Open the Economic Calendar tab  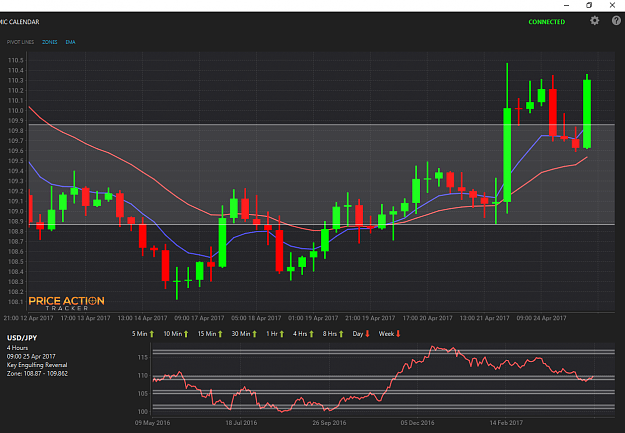tap(20, 22)
